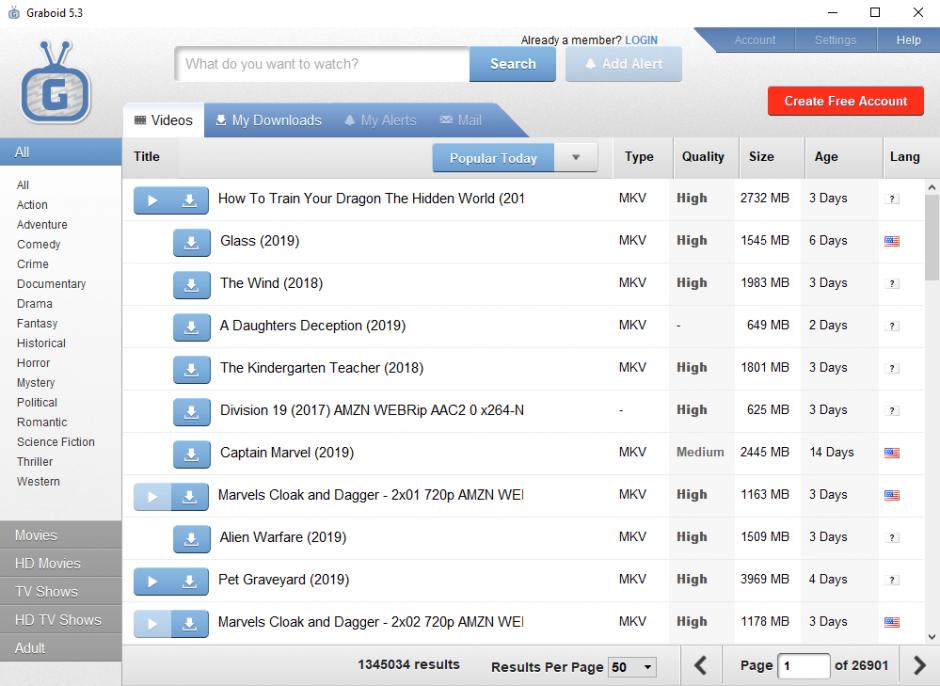Image resolution: width=940 pixels, height=686 pixels.
Task: Open the Help menu
Action: (x=908, y=40)
